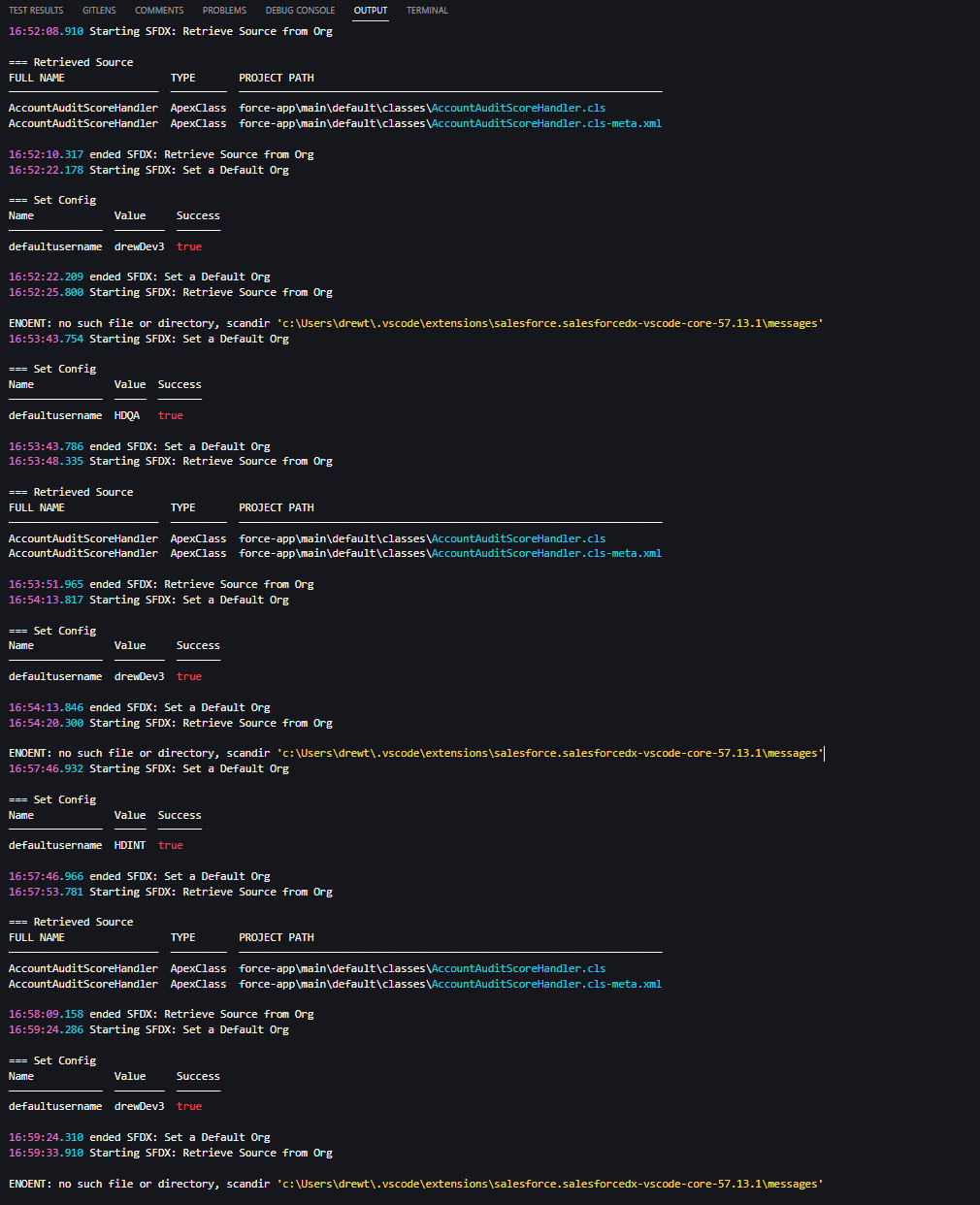Open AccountAuditScoreHandler.cls-meta.xml link in first Retrieved Source
Viewport: 980px width, 1205px height.
coord(545,123)
